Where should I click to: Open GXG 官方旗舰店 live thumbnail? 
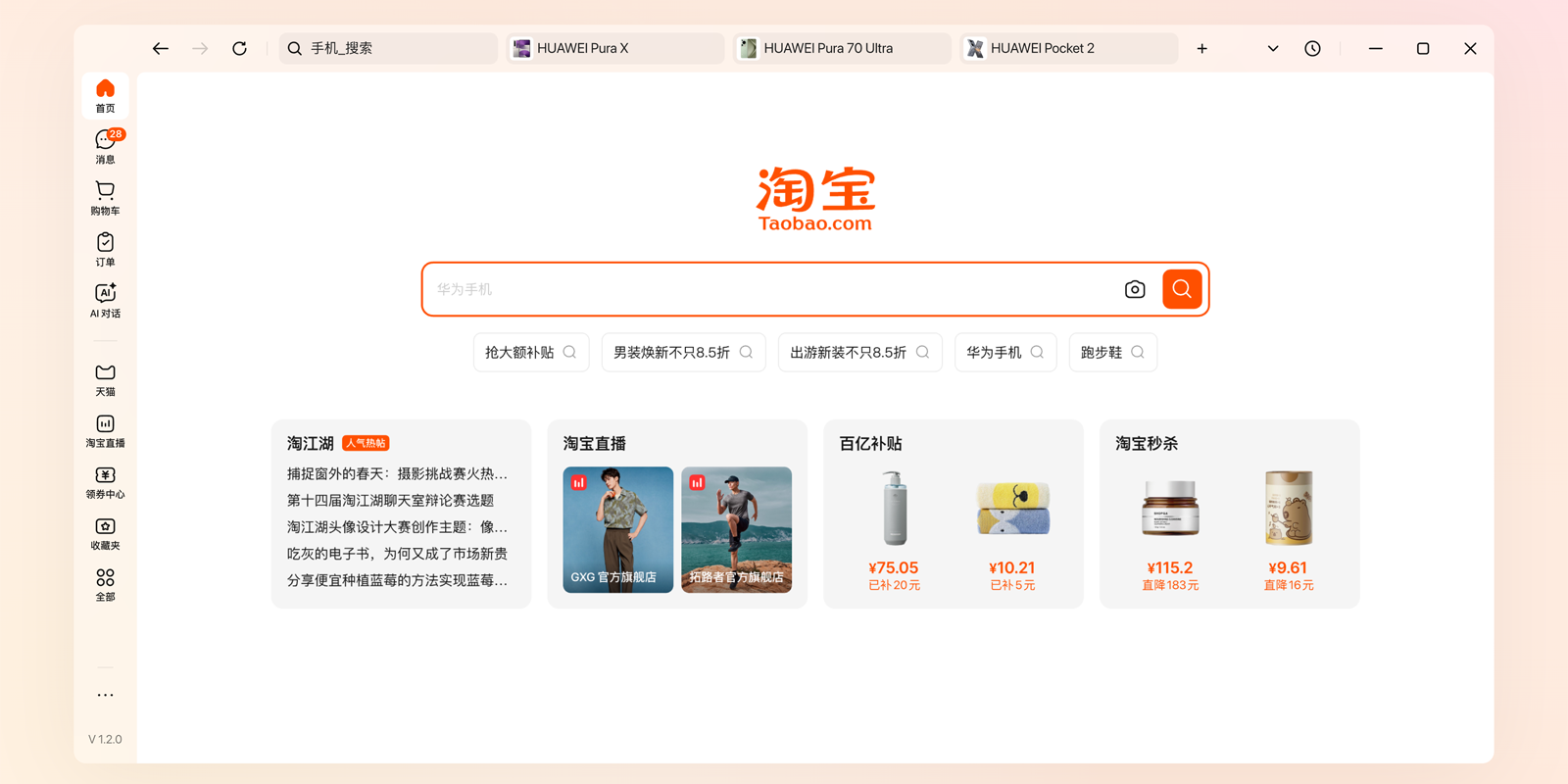618,529
